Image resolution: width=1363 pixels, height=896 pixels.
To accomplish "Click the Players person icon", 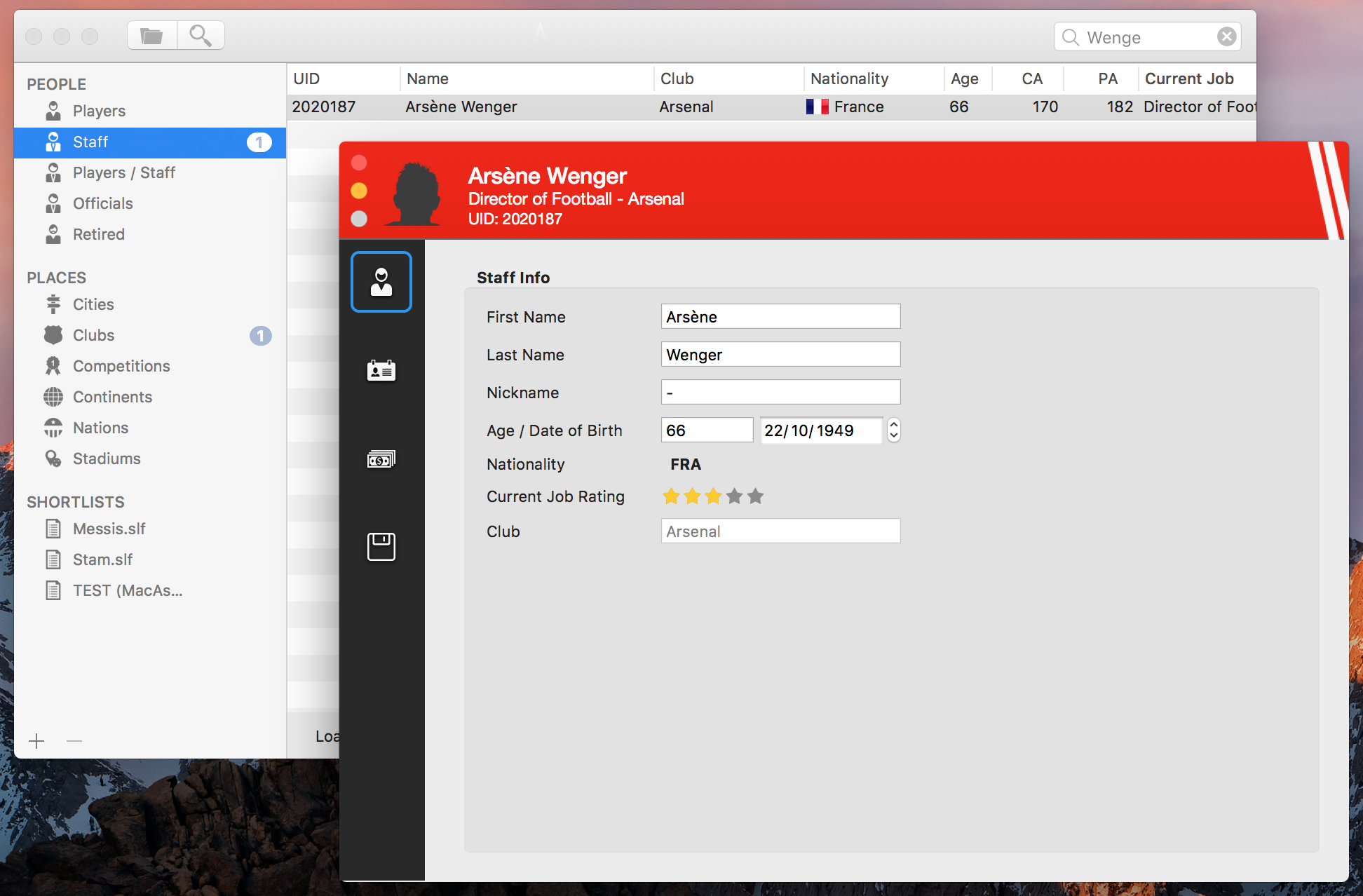I will tap(53, 111).
